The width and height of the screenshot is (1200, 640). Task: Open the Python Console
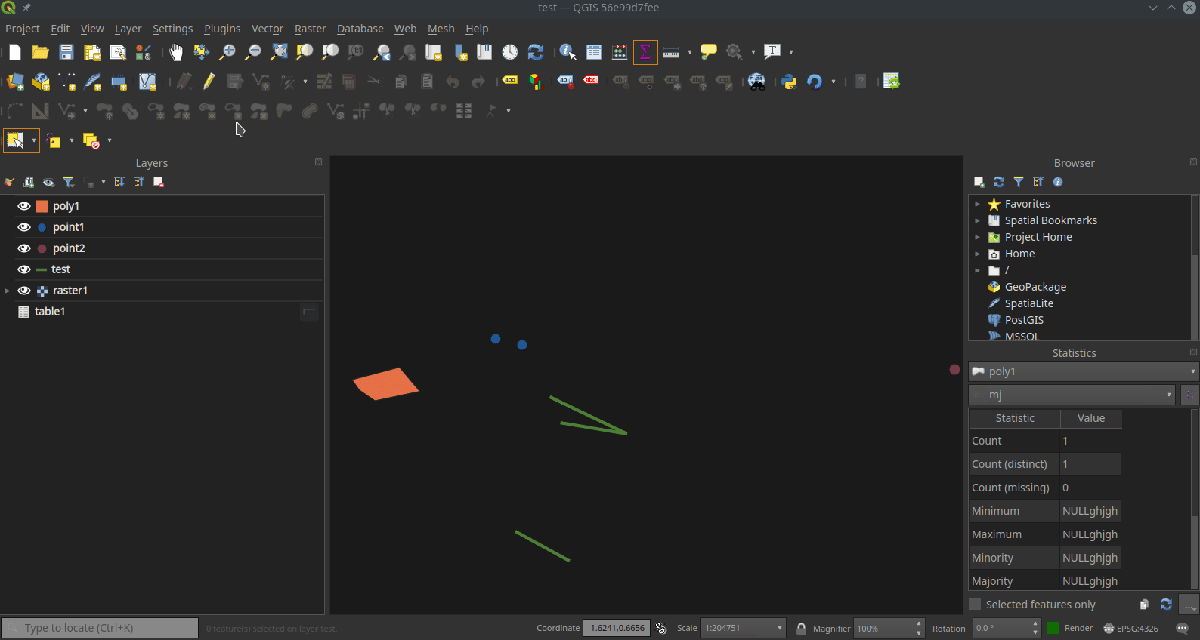coord(789,81)
